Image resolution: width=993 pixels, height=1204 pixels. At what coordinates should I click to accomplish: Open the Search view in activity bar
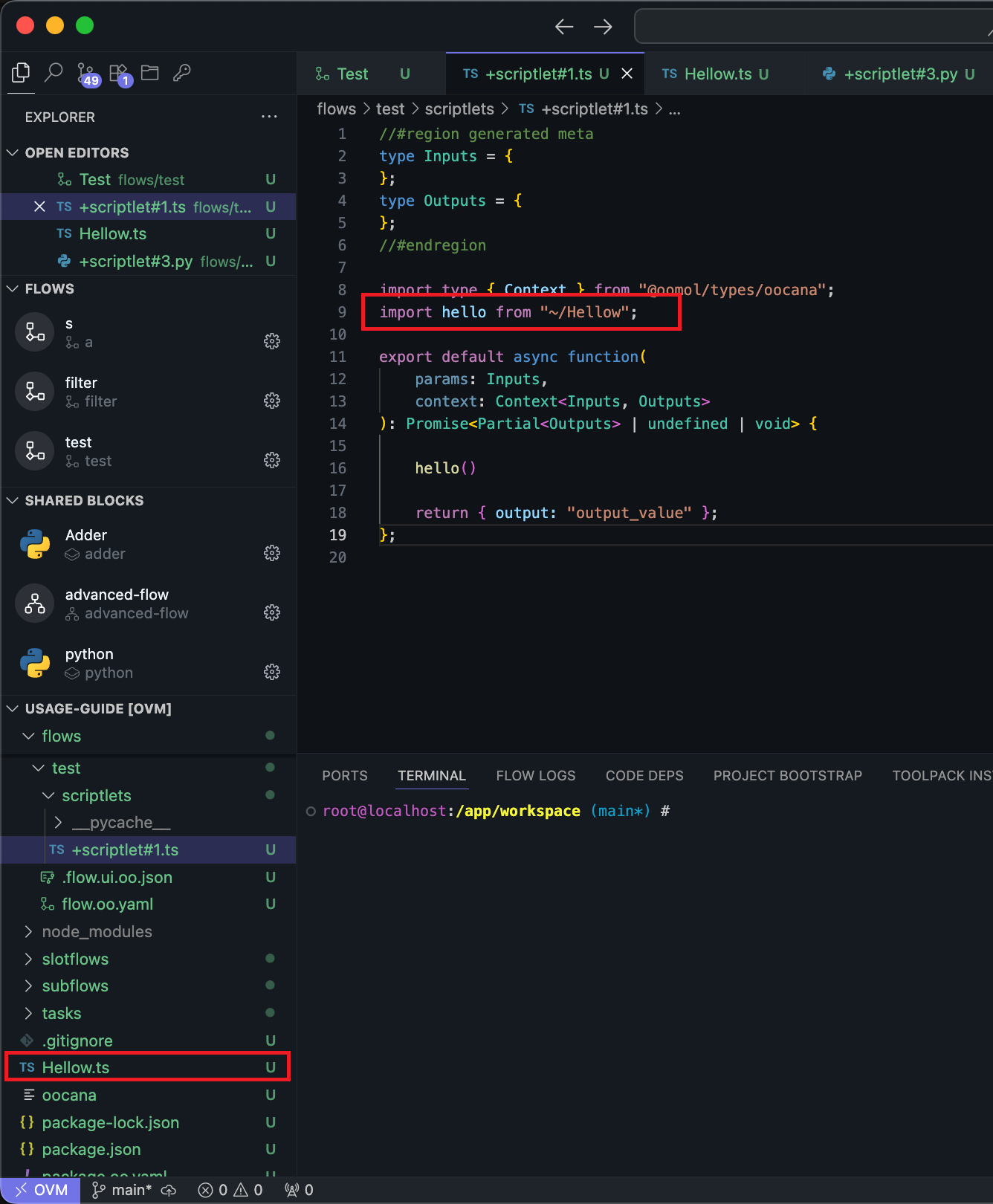click(x=54, y=73)
